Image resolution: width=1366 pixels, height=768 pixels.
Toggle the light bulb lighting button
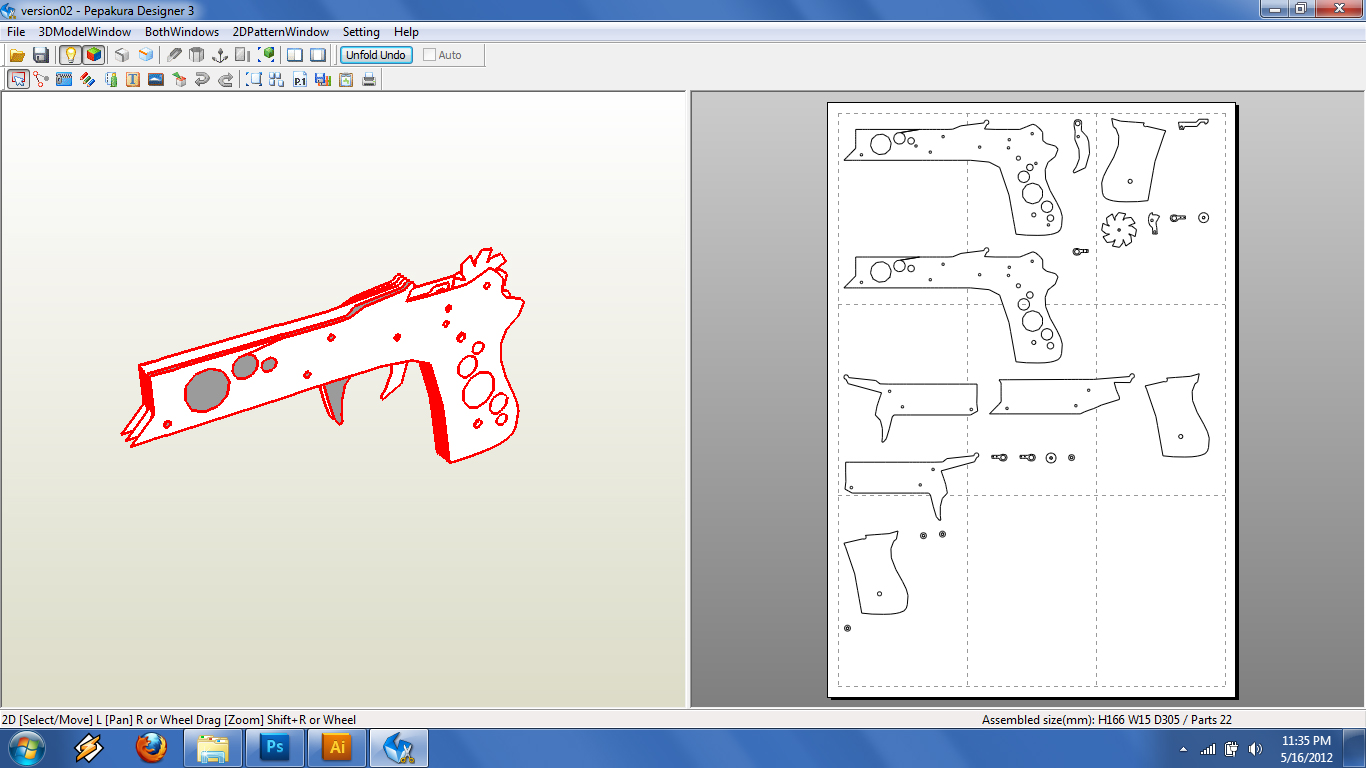[x=70, y=55]
